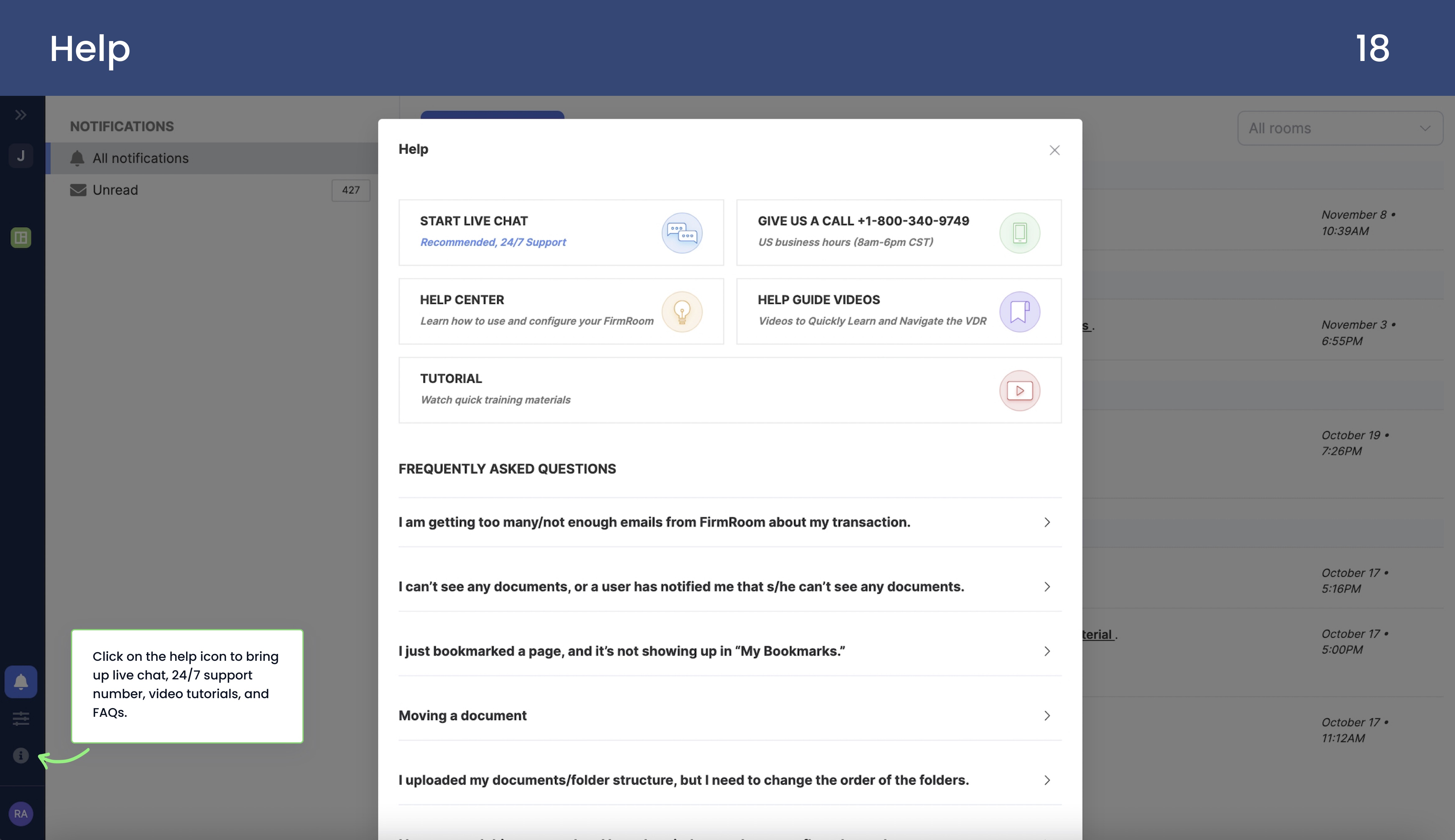This screenshot has width=1455, height=840.
Task: Click bell icon beside All notifications
Action: pyautogui.click(x=77, y=158)
